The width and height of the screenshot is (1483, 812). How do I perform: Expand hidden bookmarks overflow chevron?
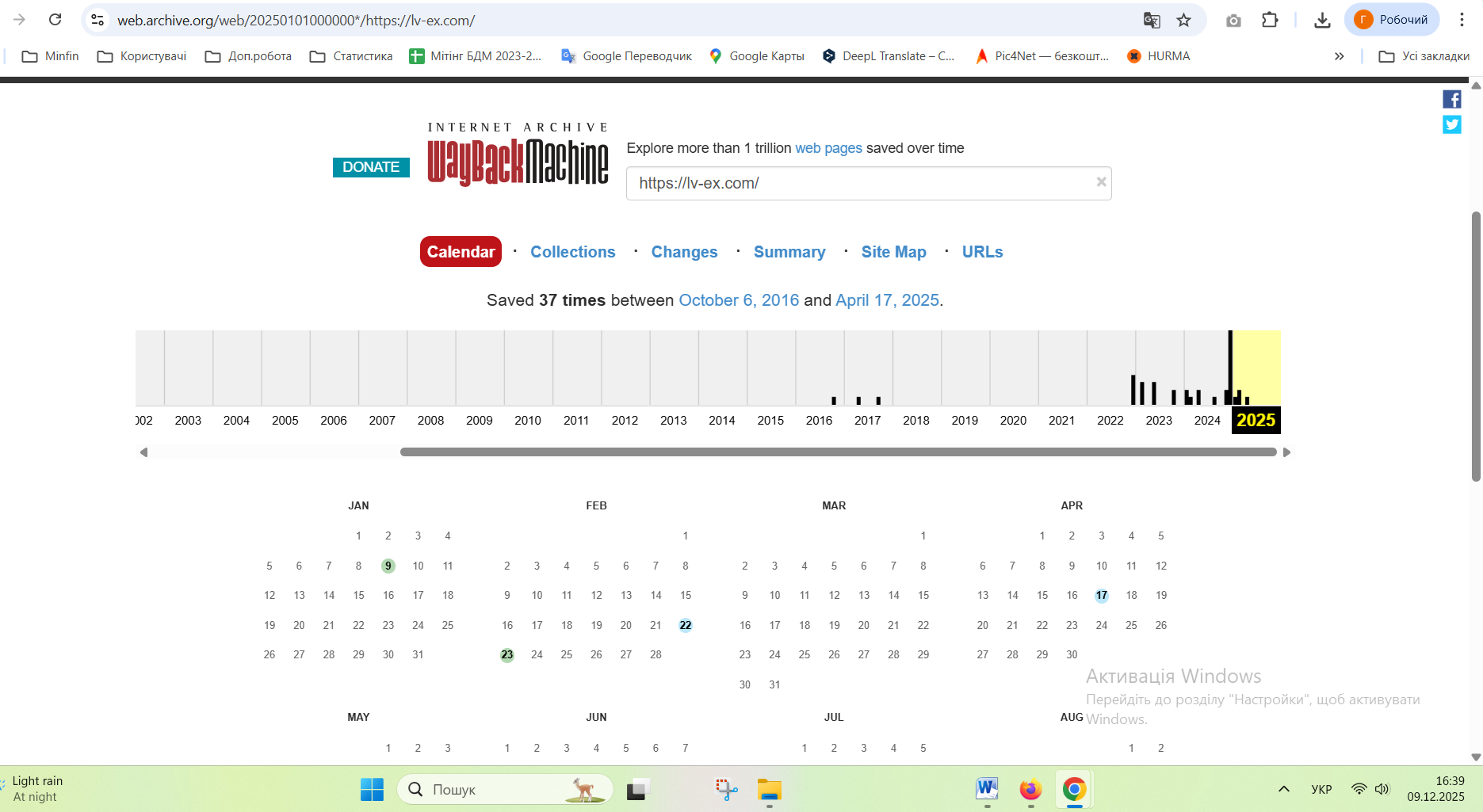pyautogui.click(x=1340, y=56)
